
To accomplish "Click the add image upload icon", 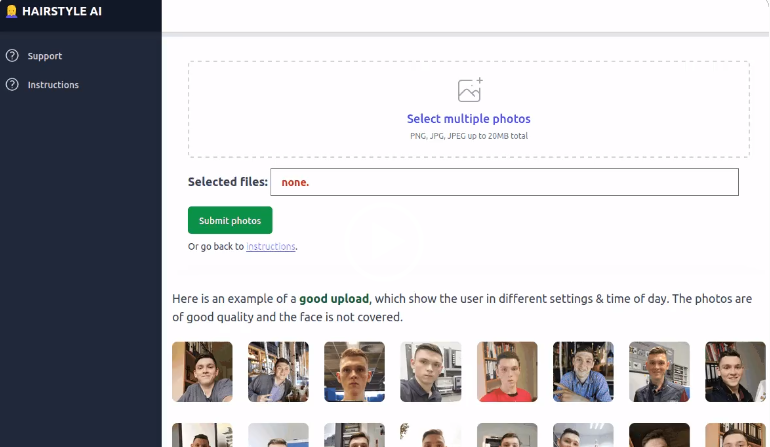I will pos(470,90).
